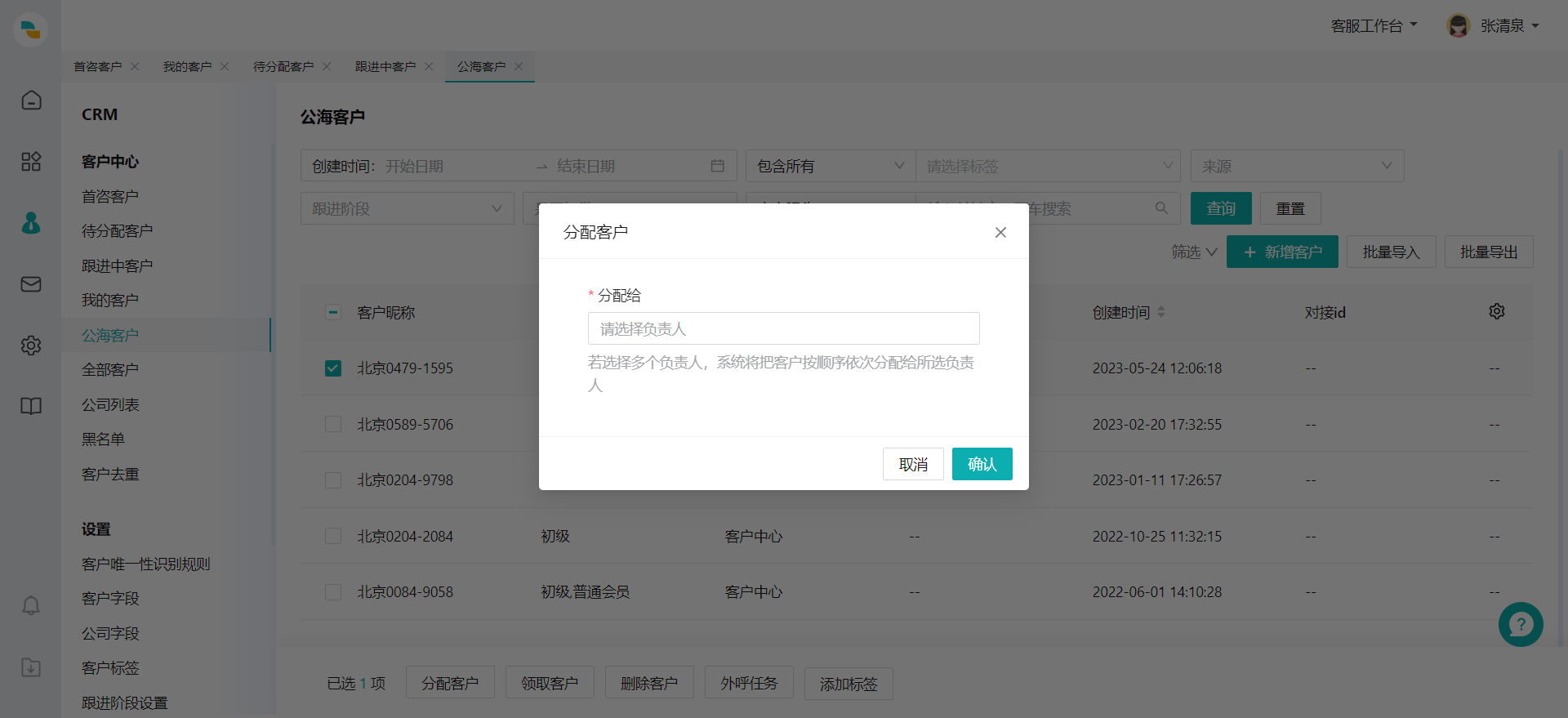Click the user avatar of 张清泉
The height and width of the screenshot is (718, 1568).
point(1458,26)
